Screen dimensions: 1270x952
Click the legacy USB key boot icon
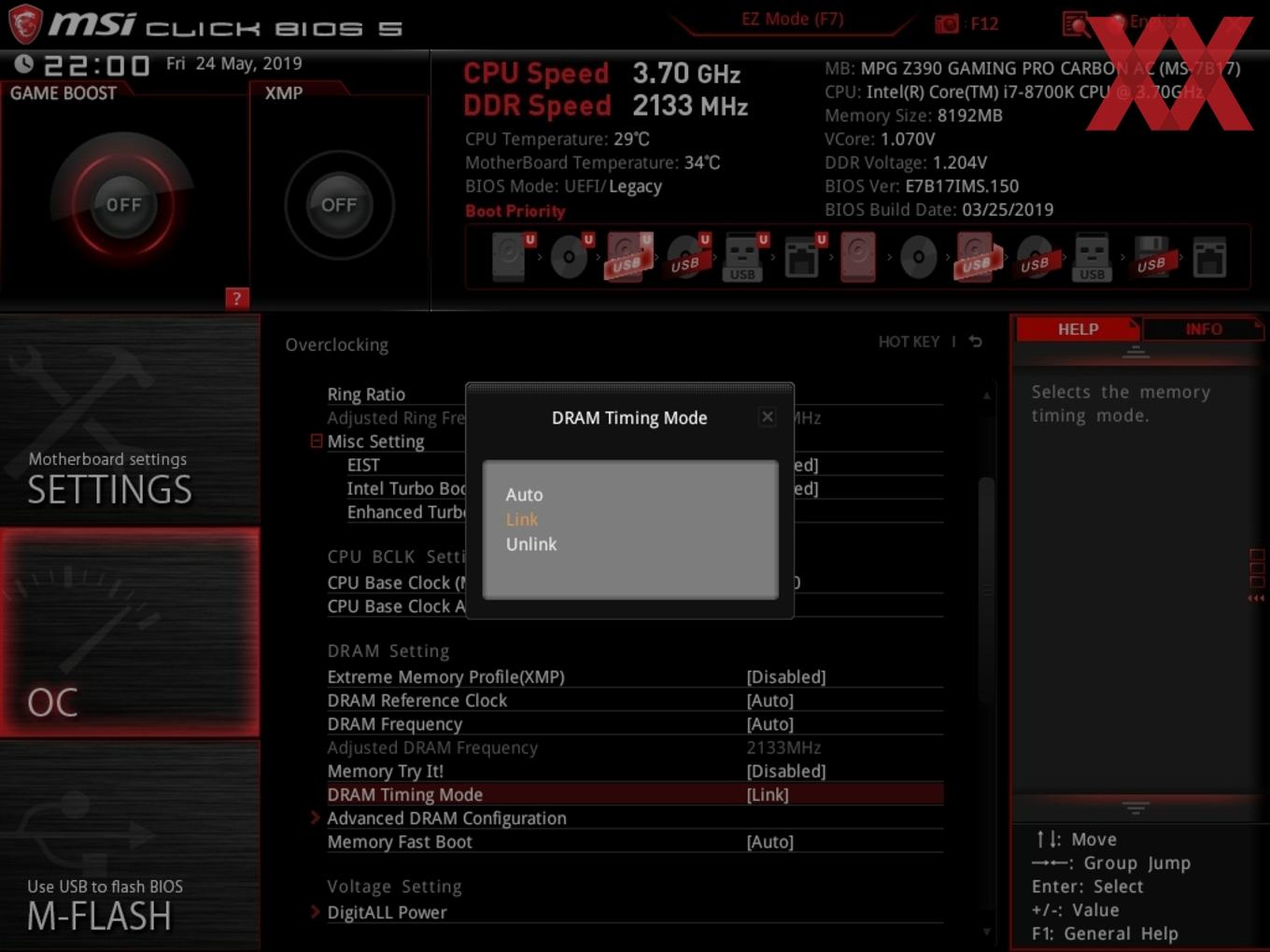[x=1093, y=257]
